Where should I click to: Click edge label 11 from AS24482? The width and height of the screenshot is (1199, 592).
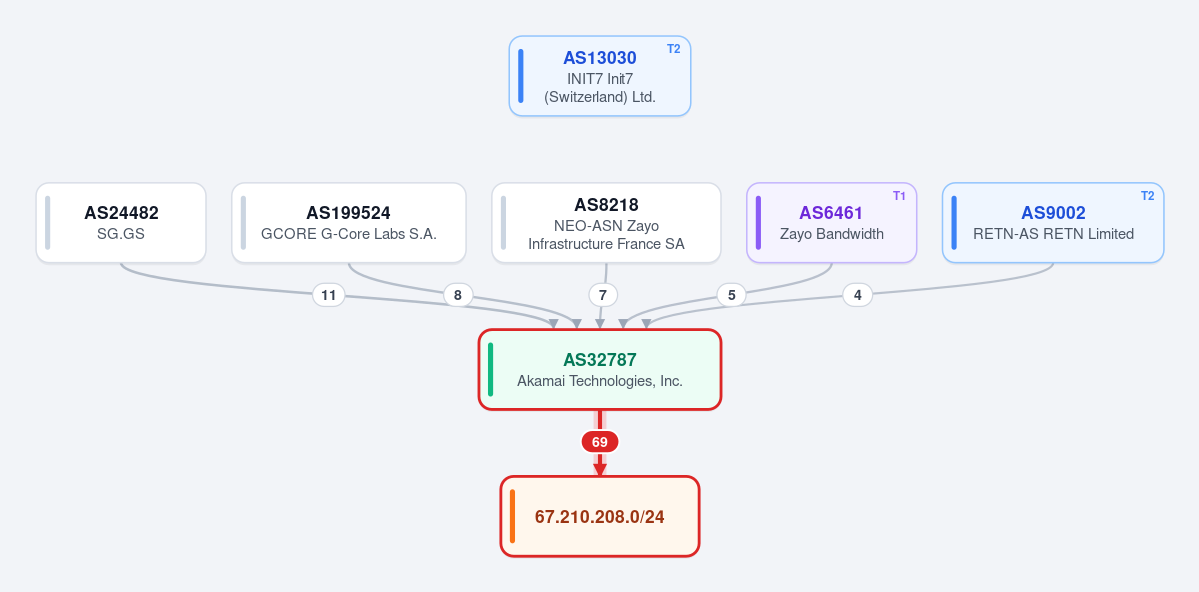tap(329, 294)
